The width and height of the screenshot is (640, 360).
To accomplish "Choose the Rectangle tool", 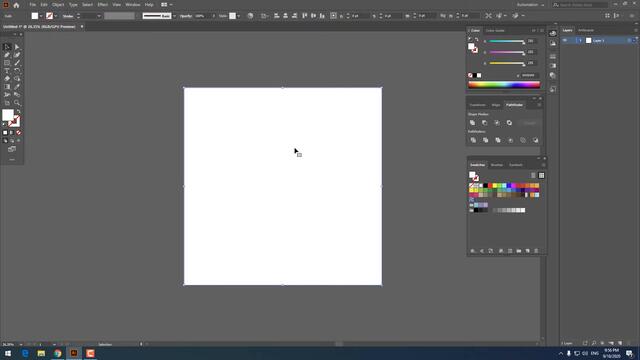I will coord(7,63).
